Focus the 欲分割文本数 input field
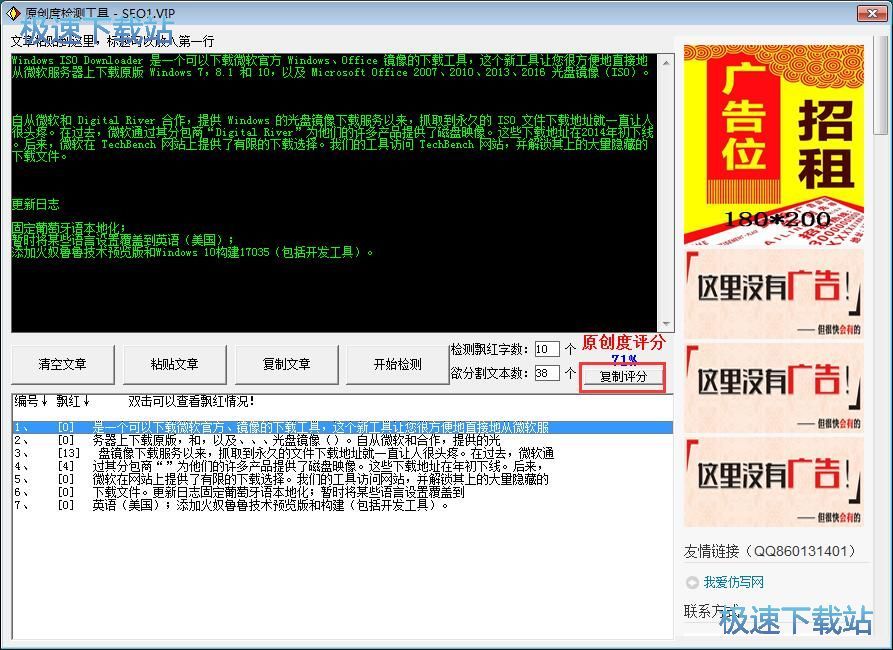893x650 pixels. pyautogui.click(x=547, y=373)
